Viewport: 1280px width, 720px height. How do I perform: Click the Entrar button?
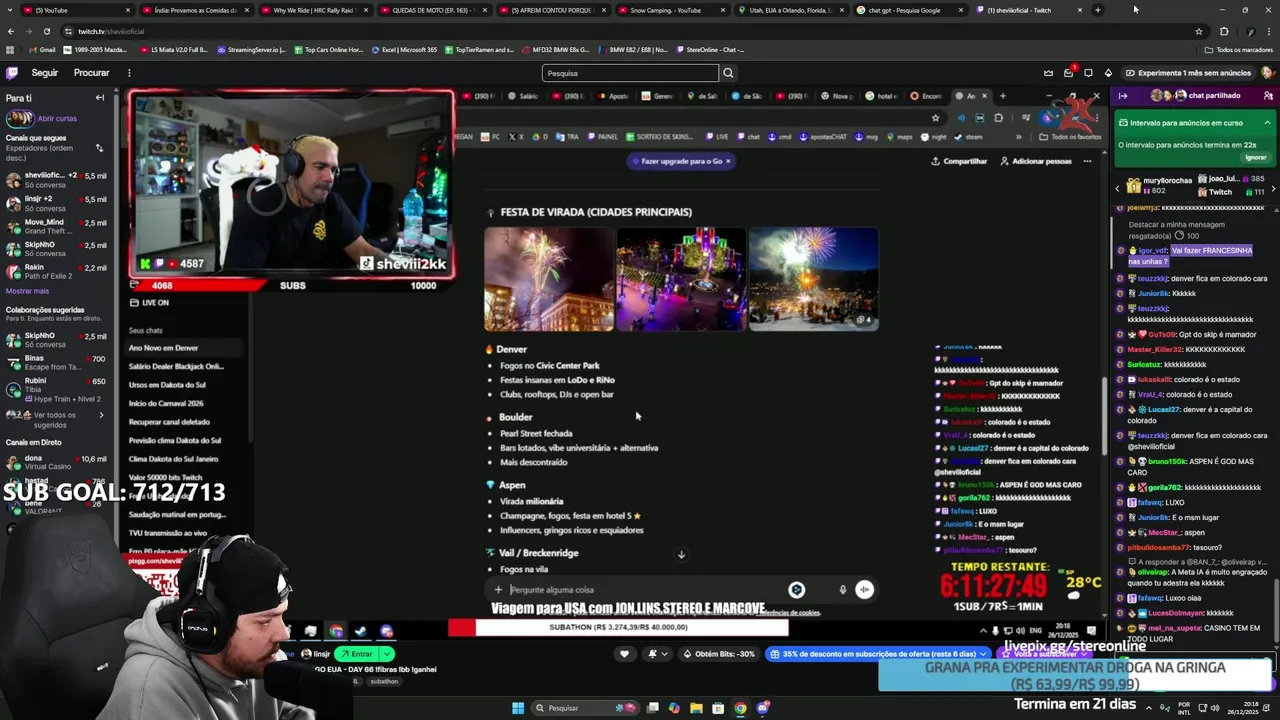point(356,654)
